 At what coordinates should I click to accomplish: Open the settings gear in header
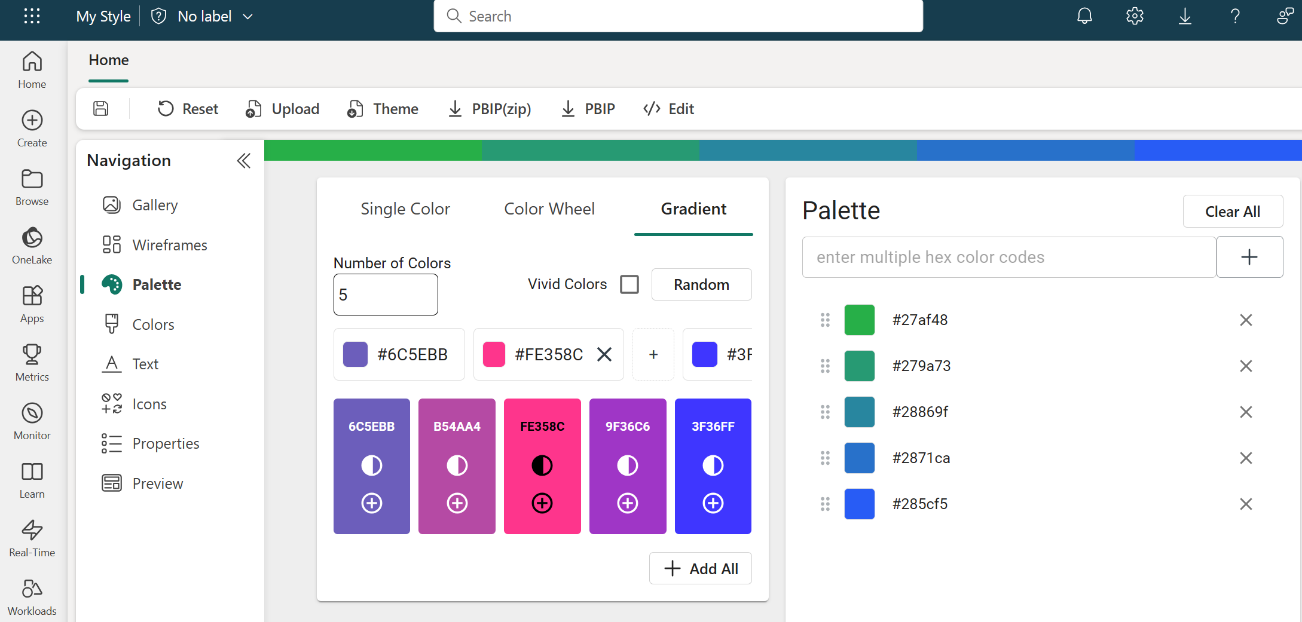click(x=1135, y=16)
